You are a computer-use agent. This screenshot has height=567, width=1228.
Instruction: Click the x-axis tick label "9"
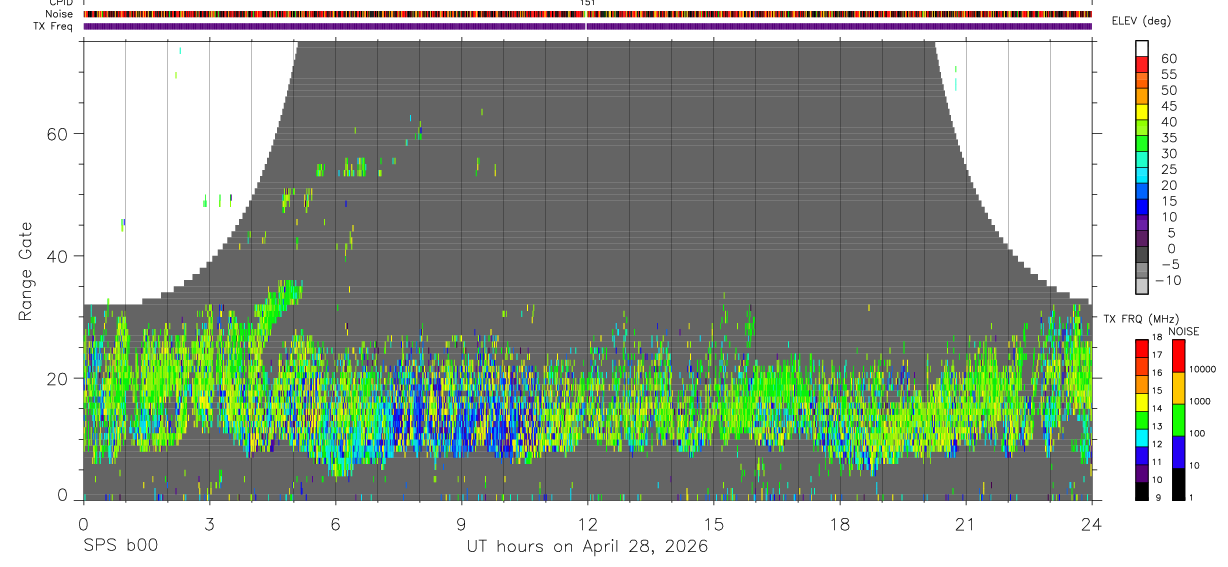pos(461,524)
